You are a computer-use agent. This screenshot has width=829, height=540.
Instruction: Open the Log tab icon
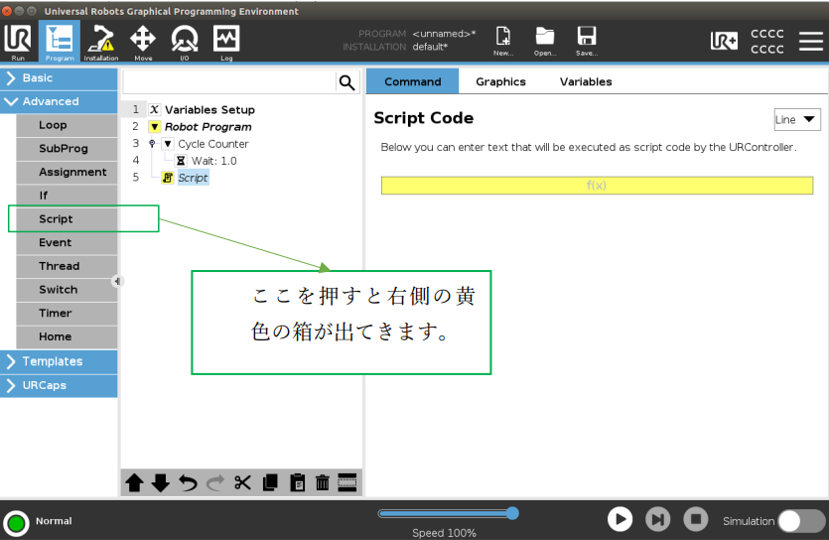click(x=226, y=42)
